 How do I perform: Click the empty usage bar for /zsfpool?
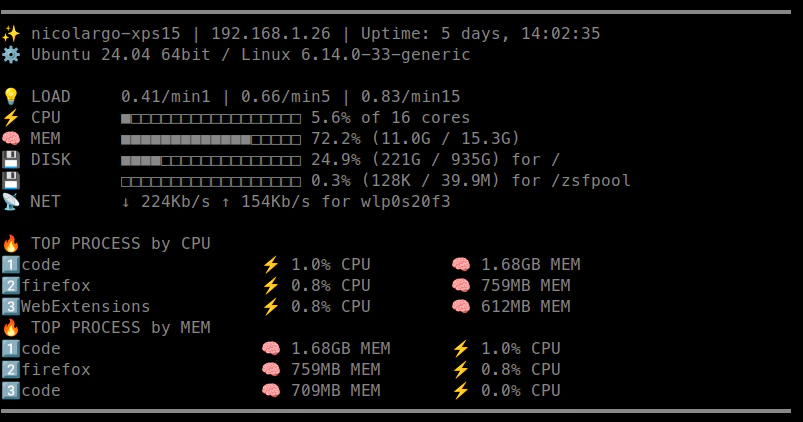[210, 182]
